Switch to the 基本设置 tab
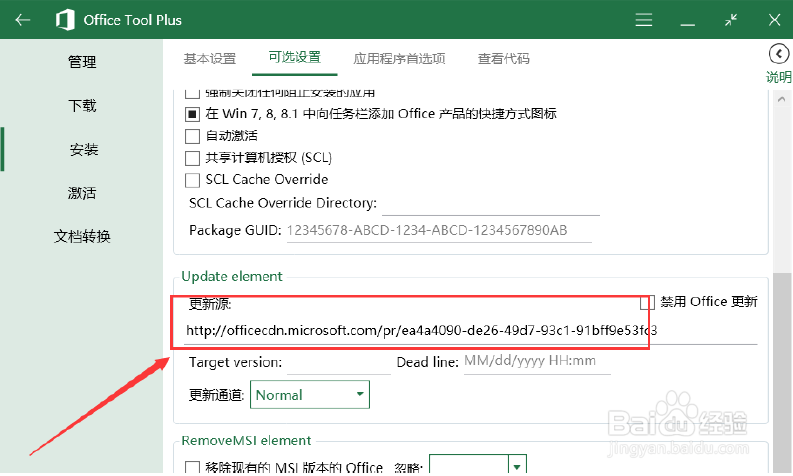 209,59
